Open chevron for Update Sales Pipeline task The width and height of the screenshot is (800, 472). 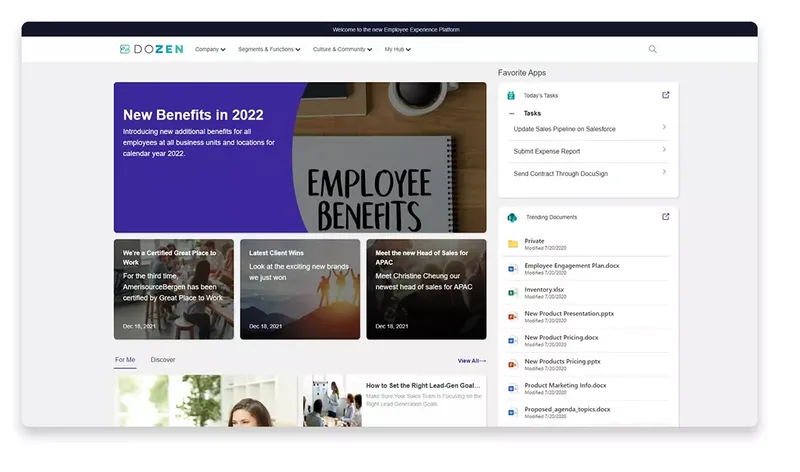coord(664,127)
